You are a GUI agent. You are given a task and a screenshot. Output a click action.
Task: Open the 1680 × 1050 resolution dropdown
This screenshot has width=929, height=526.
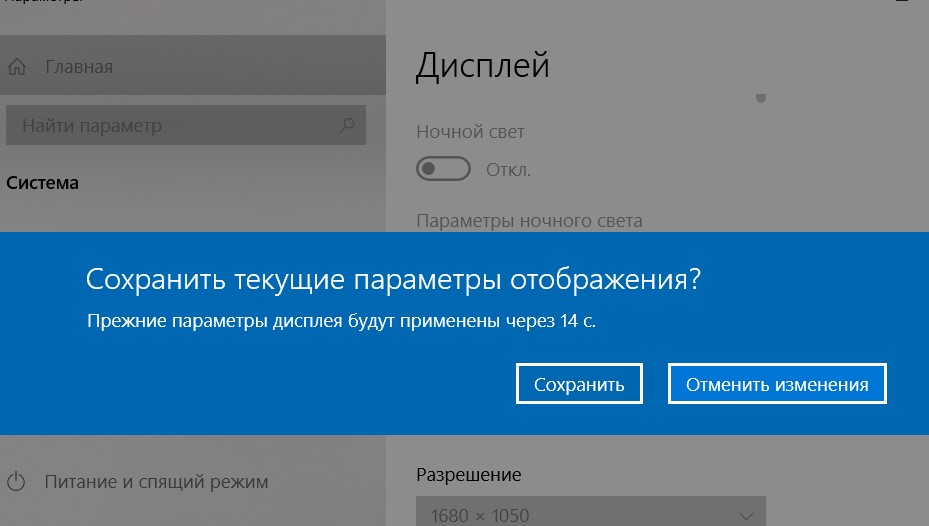pos(590,514)
